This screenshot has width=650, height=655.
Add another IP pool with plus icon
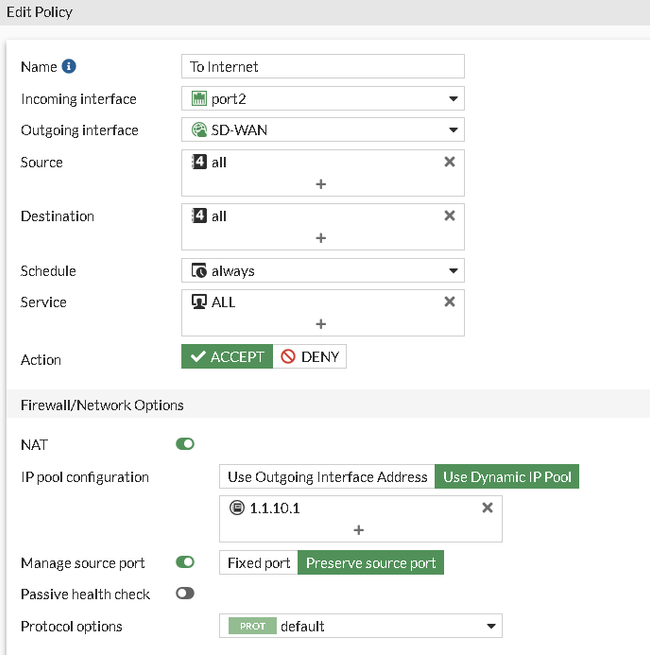359,530
